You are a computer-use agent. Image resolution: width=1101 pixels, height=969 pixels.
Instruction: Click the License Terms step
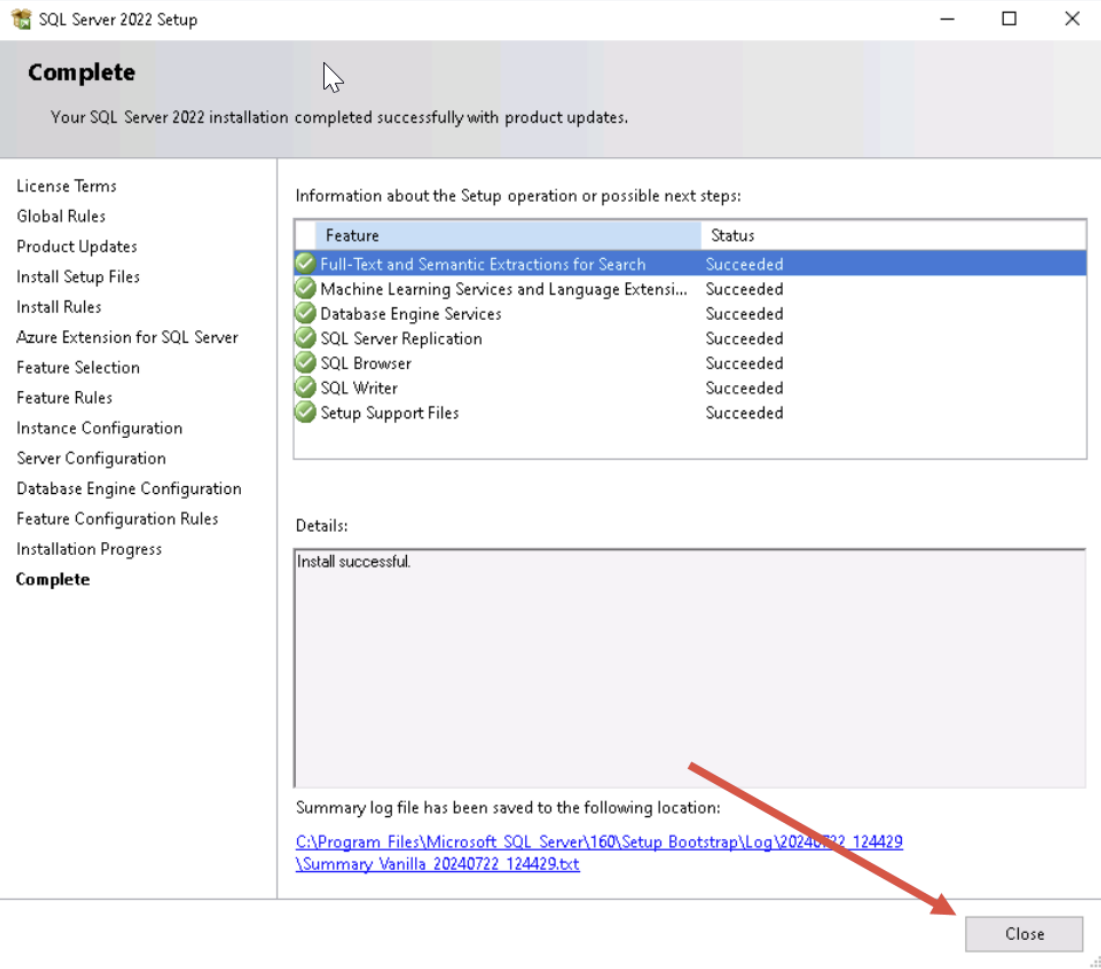click(x=67, y=186)
